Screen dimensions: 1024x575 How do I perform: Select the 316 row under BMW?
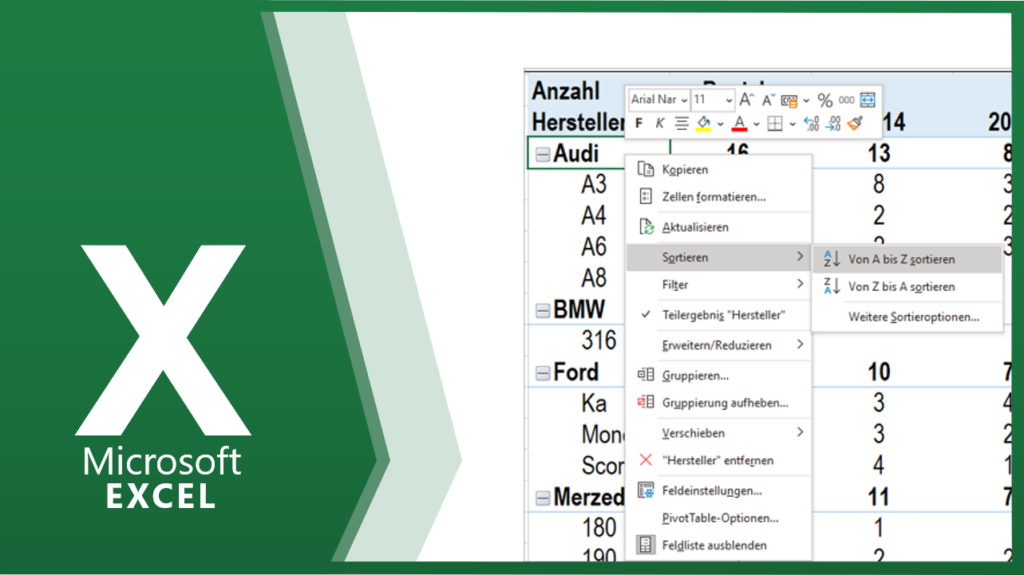(599, 341)
